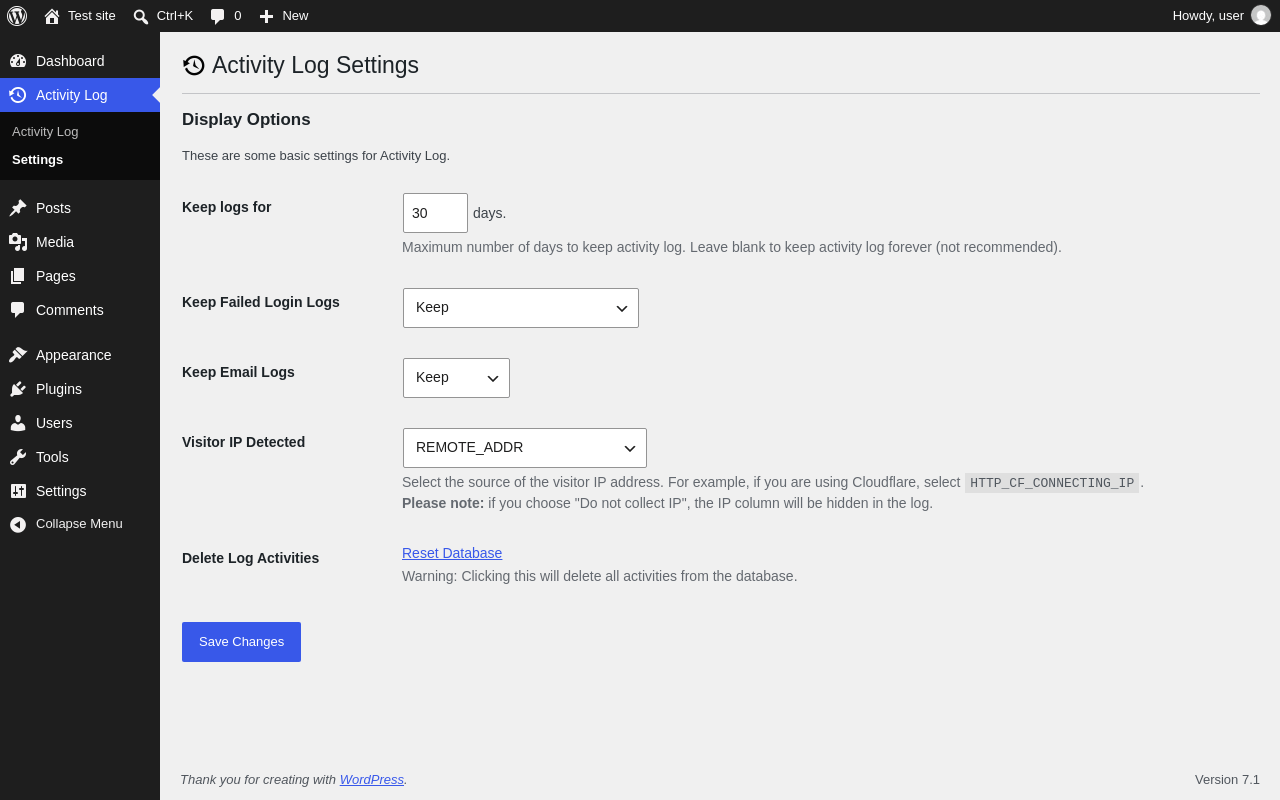Screen dimensions: 1280x800
Task: Click the Pages icon in sidebar
Action: [18, 276]
